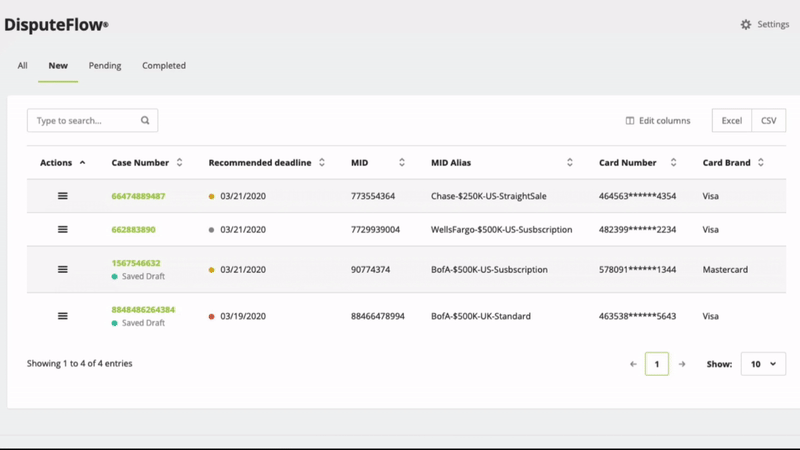Focus the Type to search field

point(92,120)
